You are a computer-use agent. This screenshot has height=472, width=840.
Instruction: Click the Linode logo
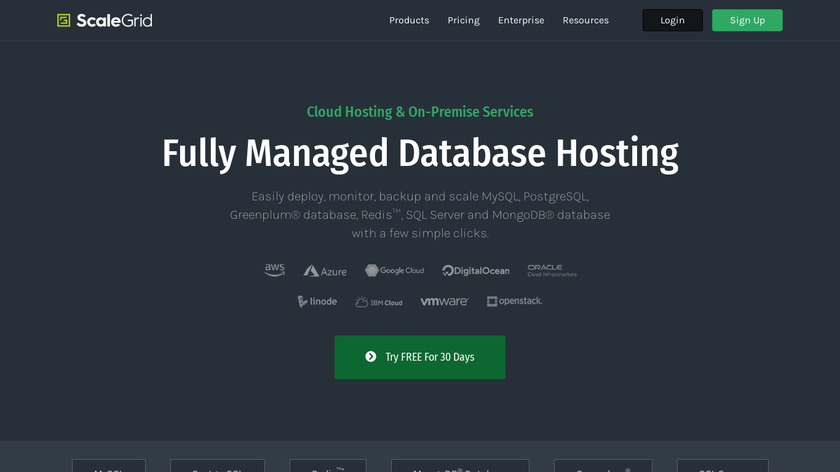coord(317,302)
